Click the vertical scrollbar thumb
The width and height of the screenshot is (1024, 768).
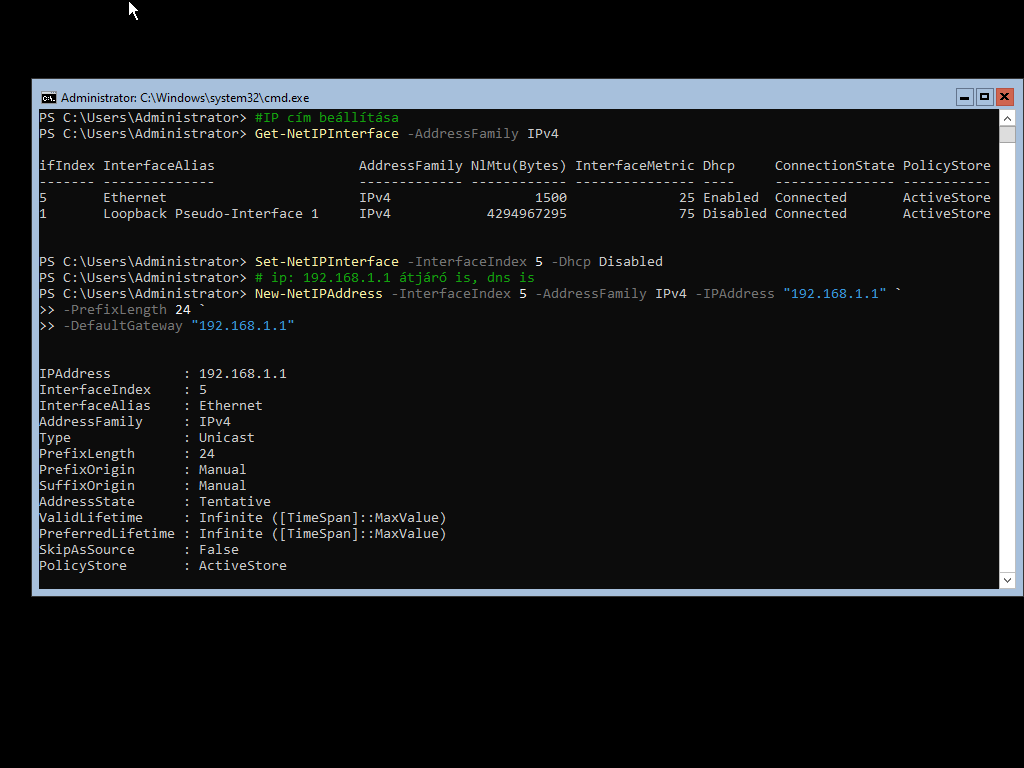pyautogui.click(x=1007, y=134)
